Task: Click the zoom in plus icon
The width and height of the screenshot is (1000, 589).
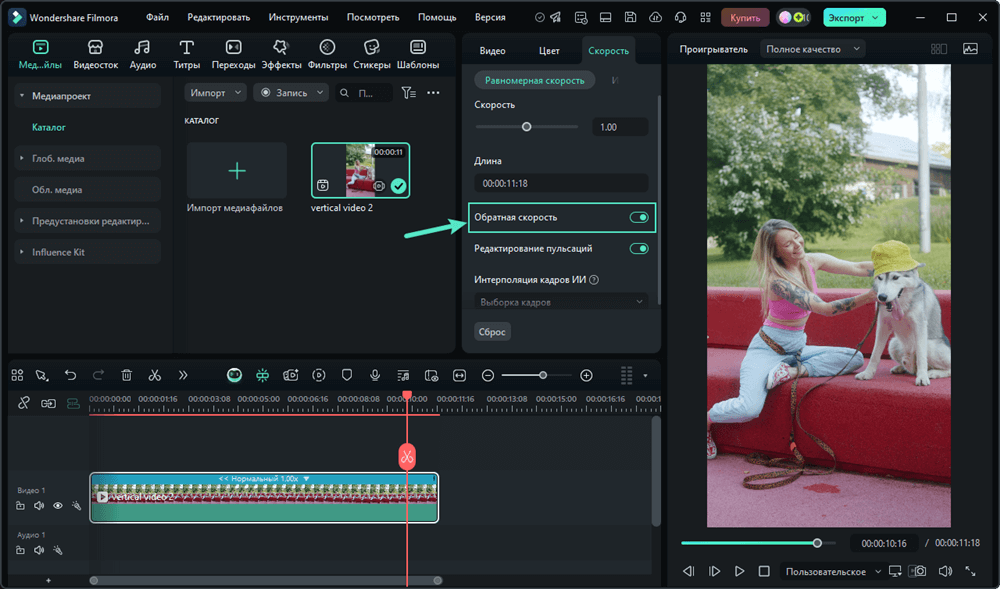Action: click(x=586, y=375)
